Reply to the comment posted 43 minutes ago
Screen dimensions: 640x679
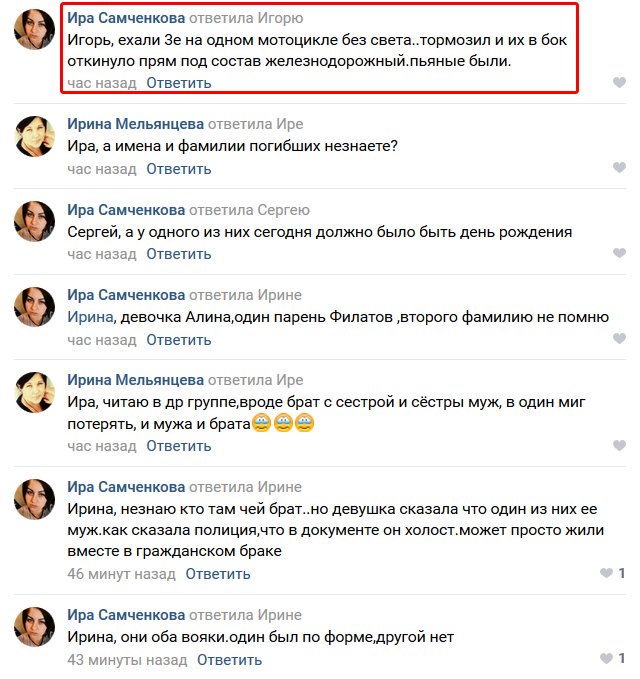pos(229,660)
